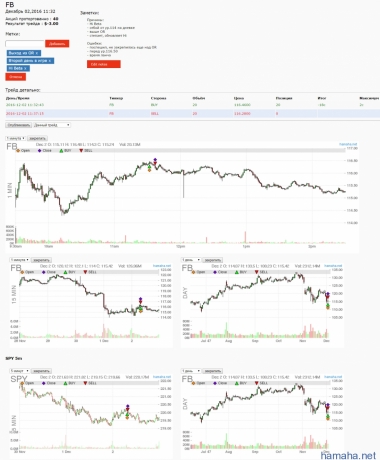380x460 pixels.
Task: Click the SELL triangle in FB DAY chart legend
Action: click(257, 272)
